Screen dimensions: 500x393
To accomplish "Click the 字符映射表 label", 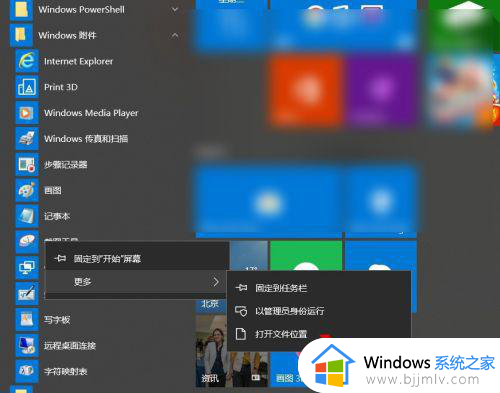I will pos(66,371).
